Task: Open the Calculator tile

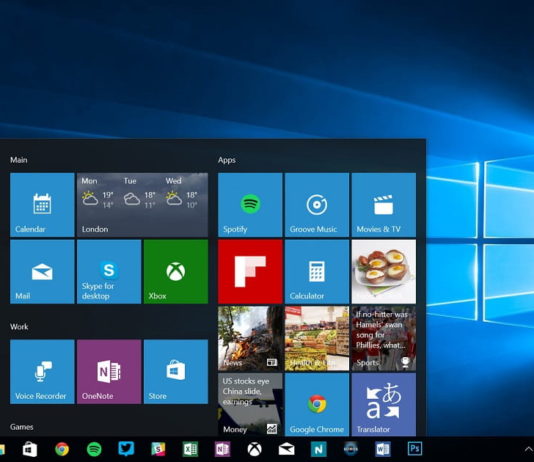Action: click(x=317, y=271)
